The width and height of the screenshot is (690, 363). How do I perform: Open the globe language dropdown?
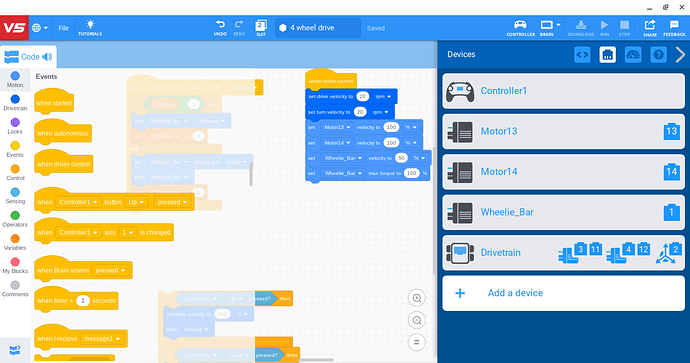(x=40, y=28)
